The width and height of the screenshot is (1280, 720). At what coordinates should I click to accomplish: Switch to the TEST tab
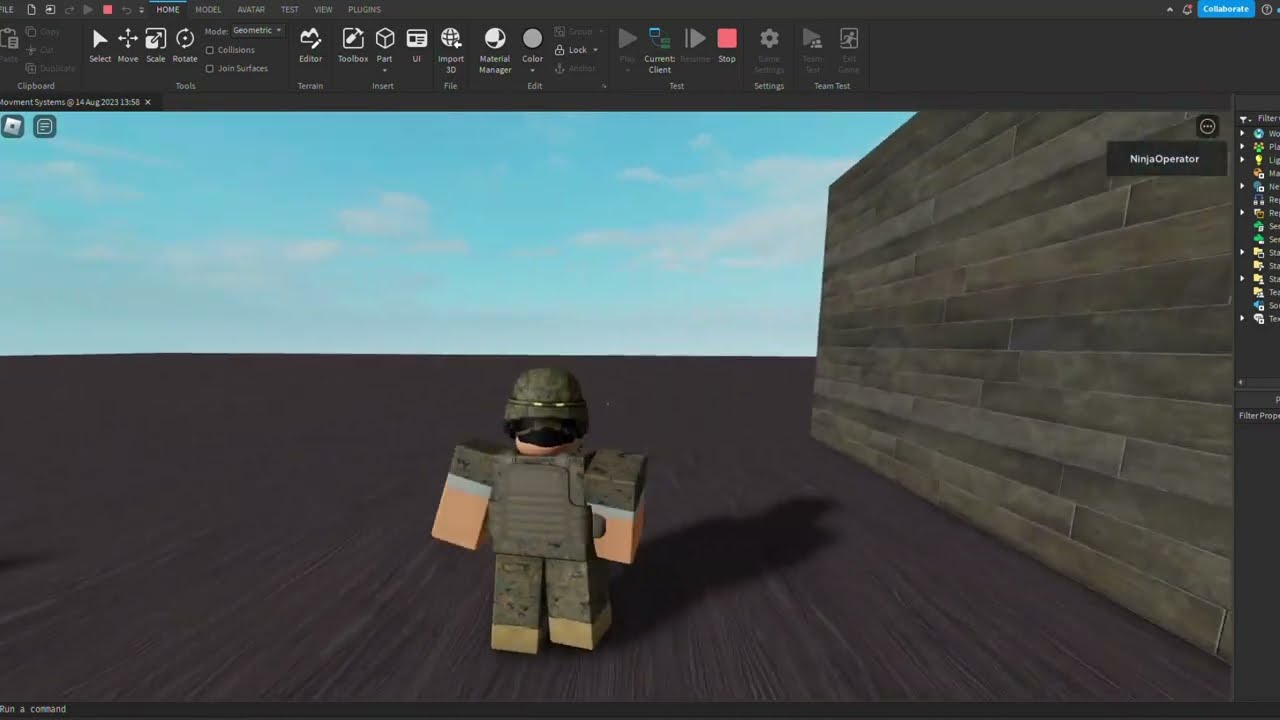(289, 9)
